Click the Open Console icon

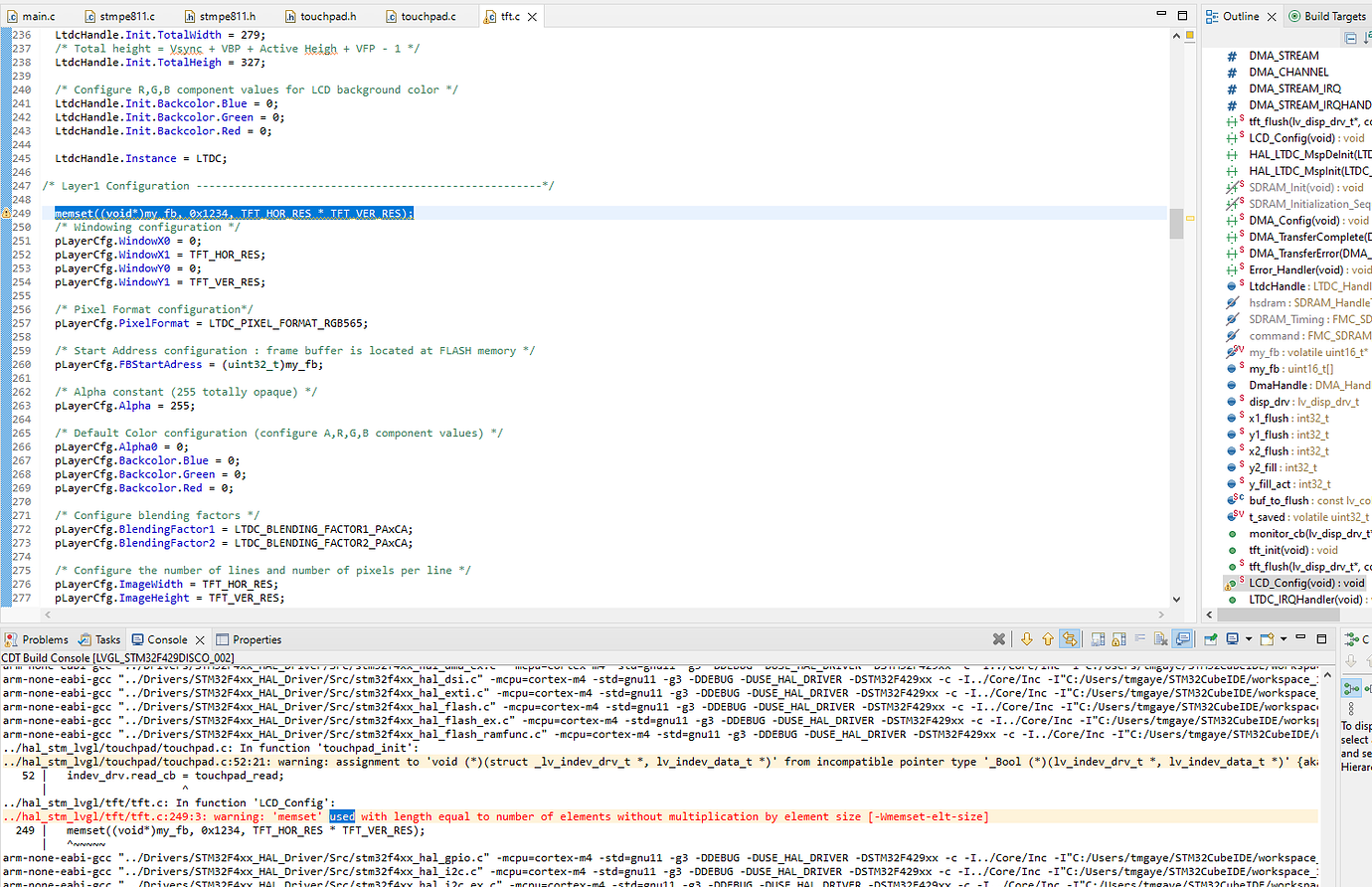pos(1267,639)
